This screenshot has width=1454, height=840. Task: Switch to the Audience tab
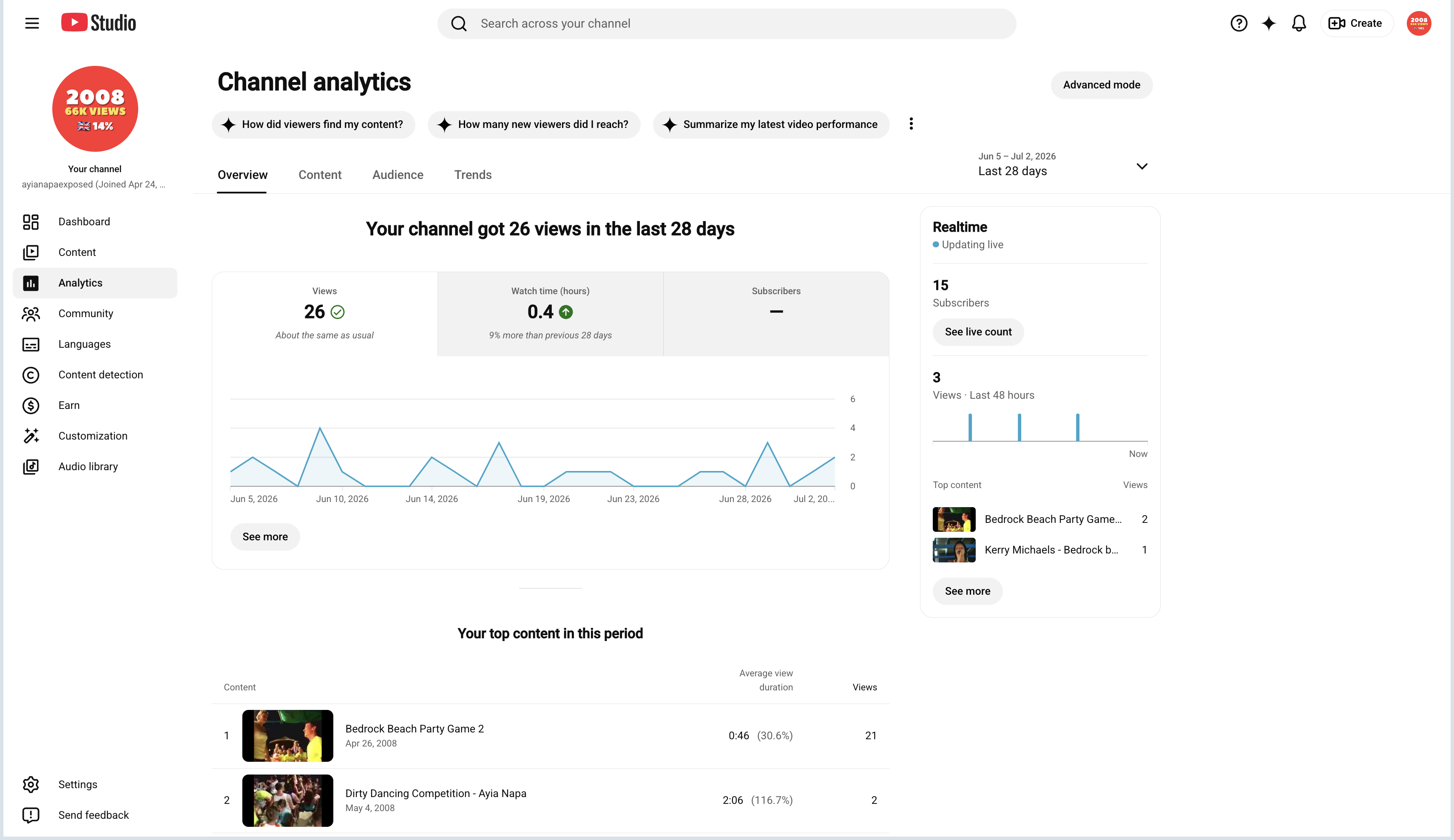click(x=398, y=175)
